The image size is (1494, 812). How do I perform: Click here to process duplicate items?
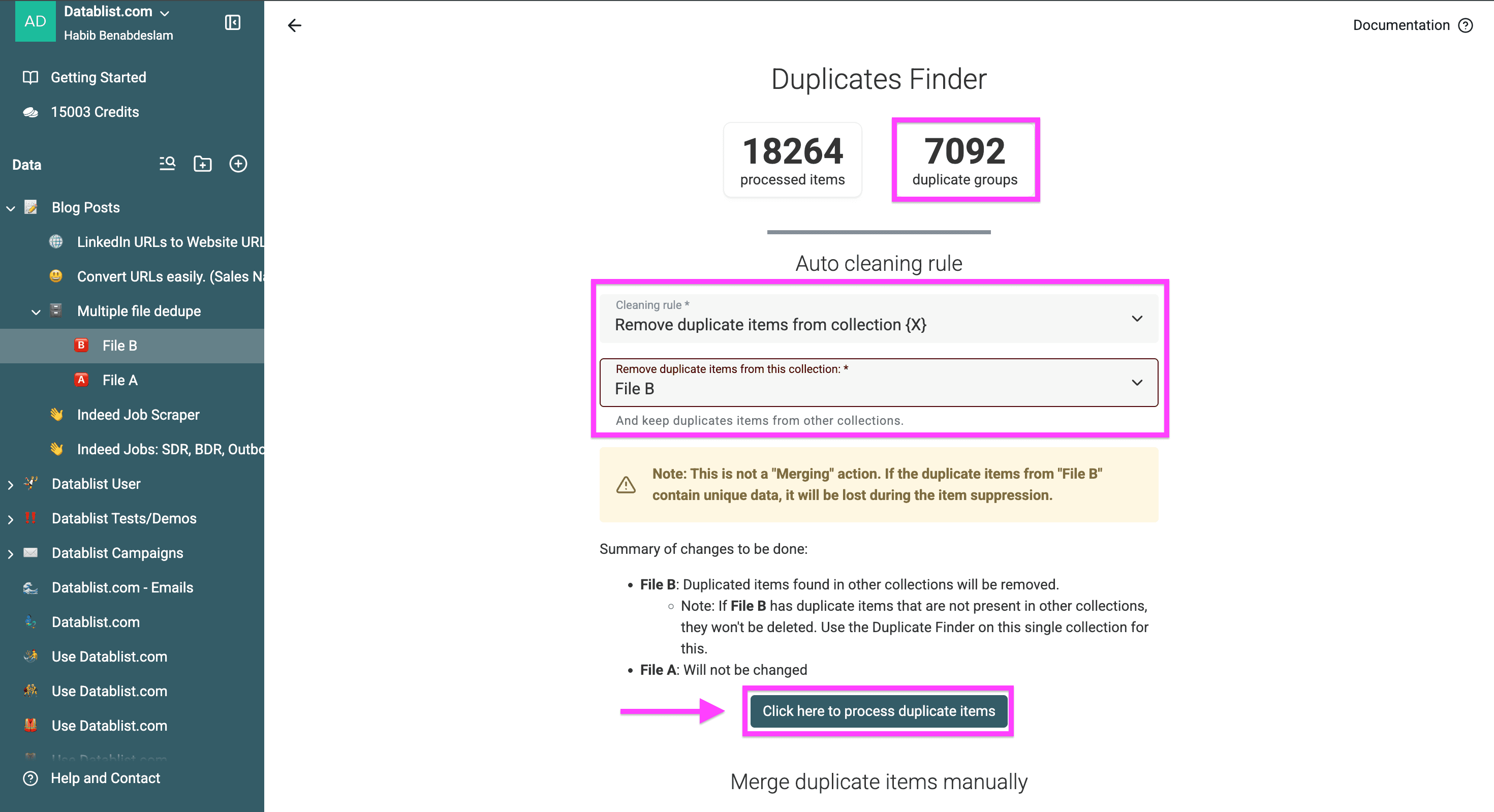[x=878, y=711]
